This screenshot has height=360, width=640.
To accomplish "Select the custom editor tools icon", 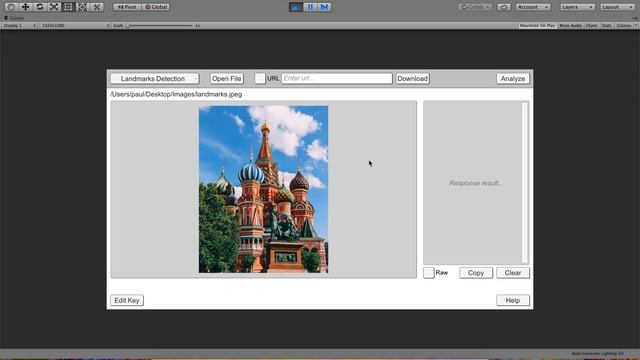I will 97,7.
